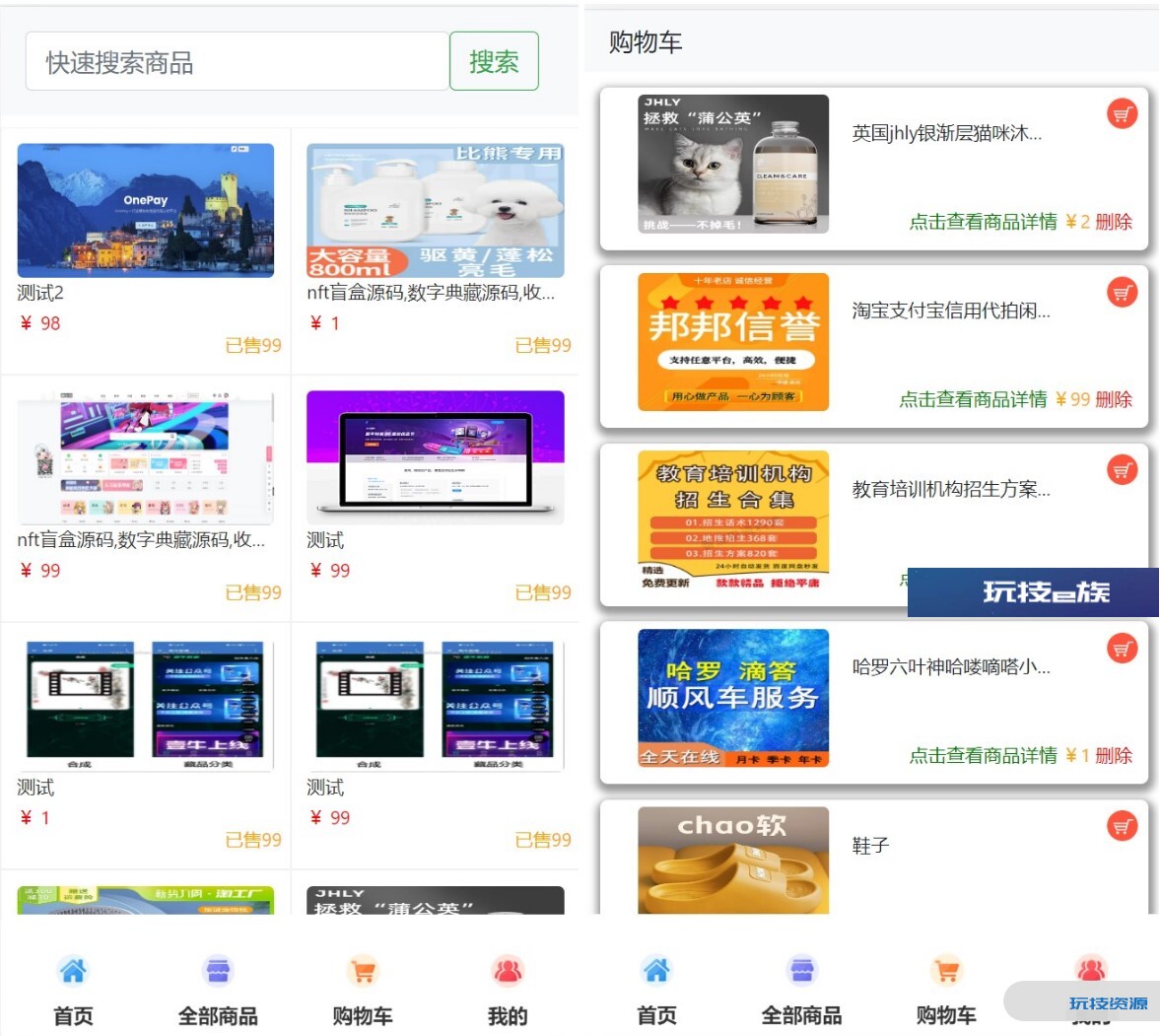Tap the nft盲盒源码 title under the anime website image
This screenshot has height=1036, width=1160.
coord(141,540)
